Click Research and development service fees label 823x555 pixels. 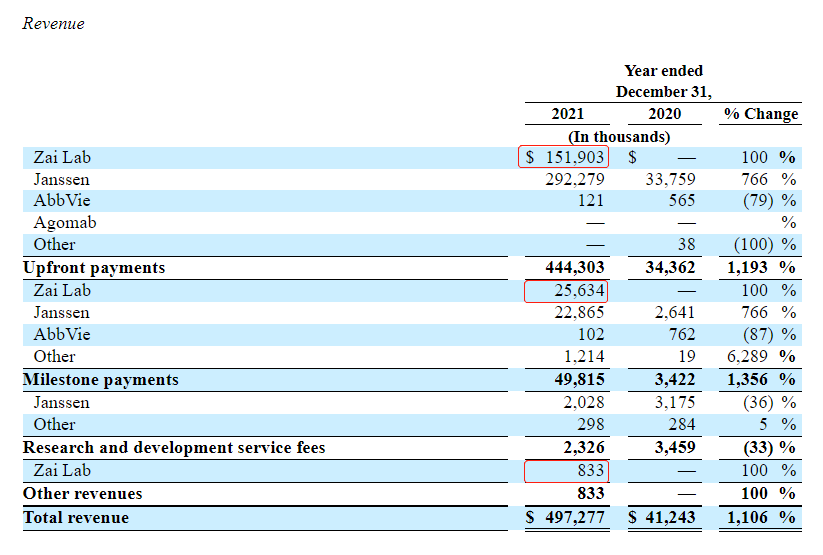point(174,447)
